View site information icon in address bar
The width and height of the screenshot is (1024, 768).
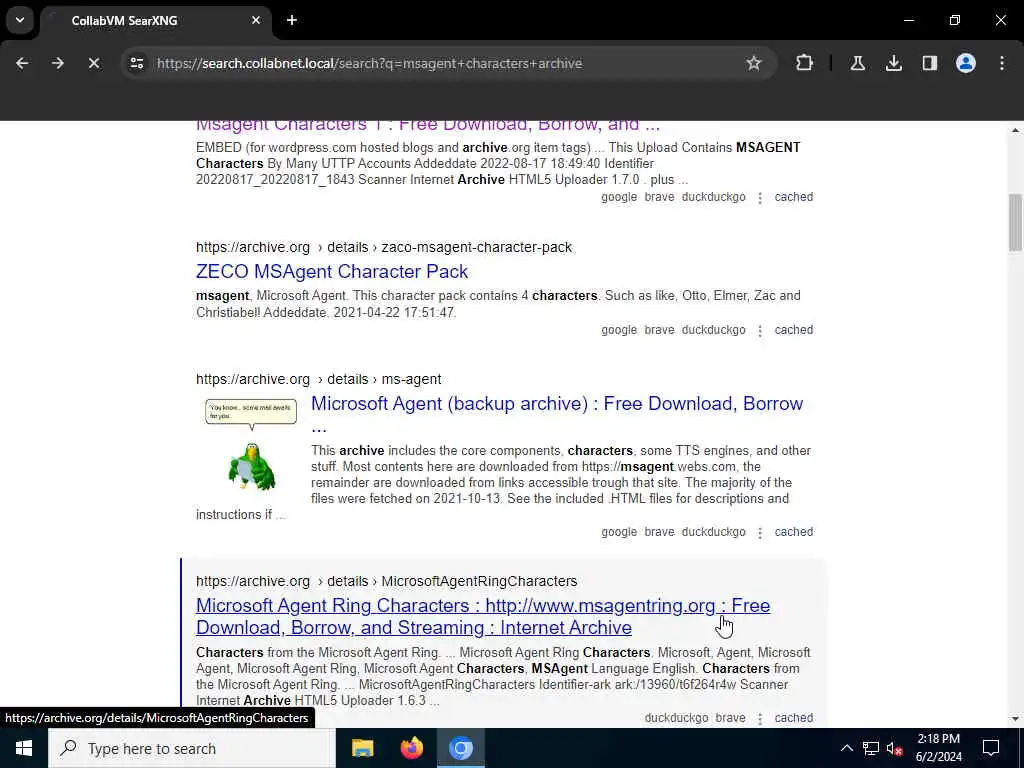coord(136,63)
